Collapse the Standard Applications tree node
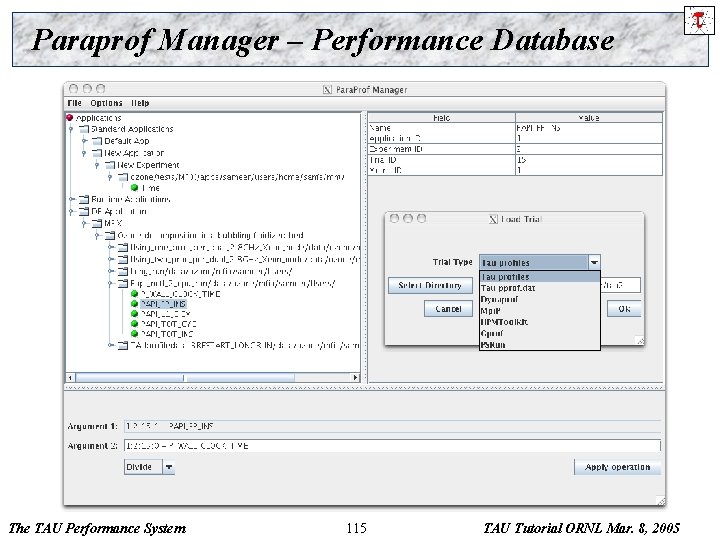This screenshot has height=540, width=720. 71,129
